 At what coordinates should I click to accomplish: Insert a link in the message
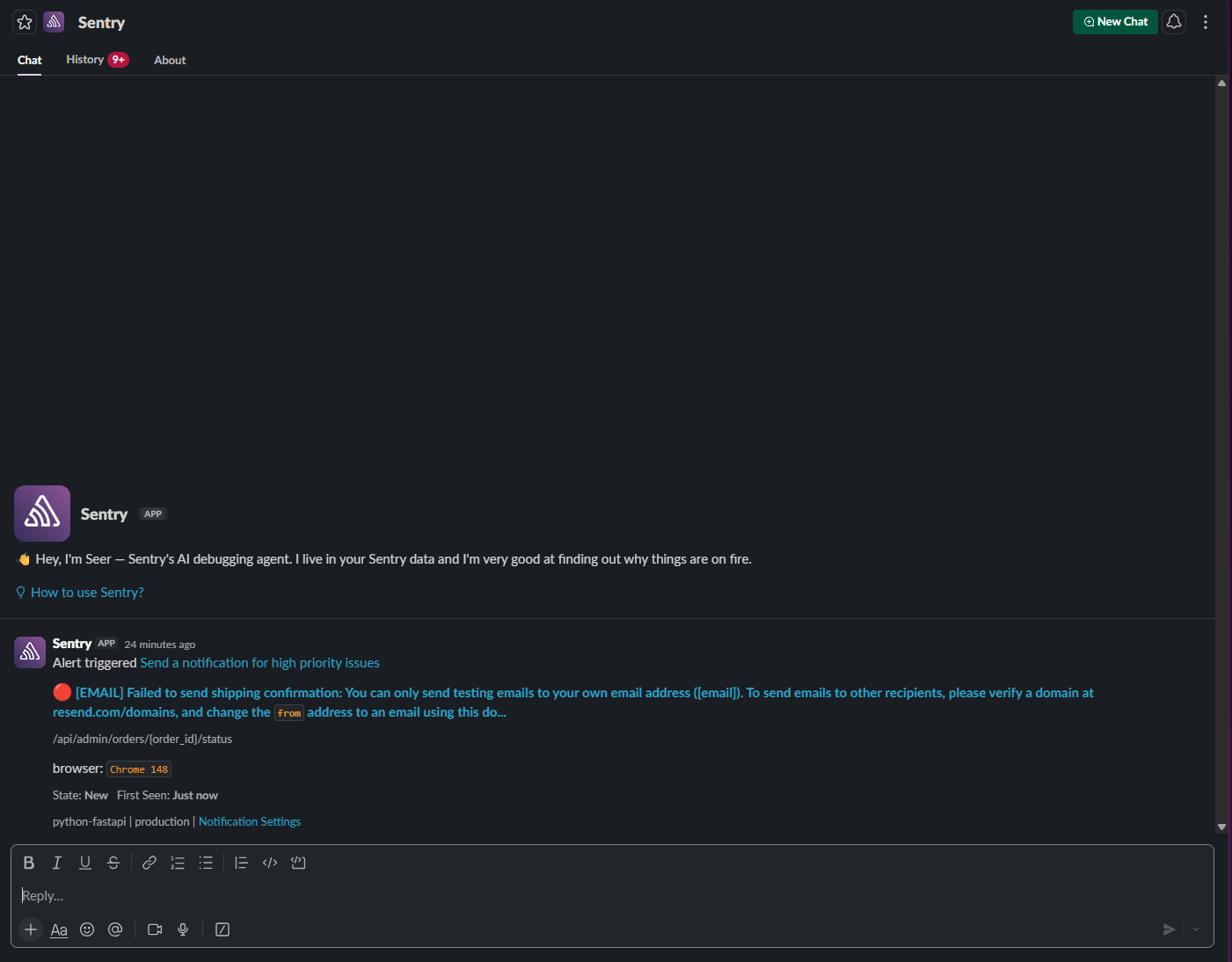pyautogui.click(x=149, y=863)
